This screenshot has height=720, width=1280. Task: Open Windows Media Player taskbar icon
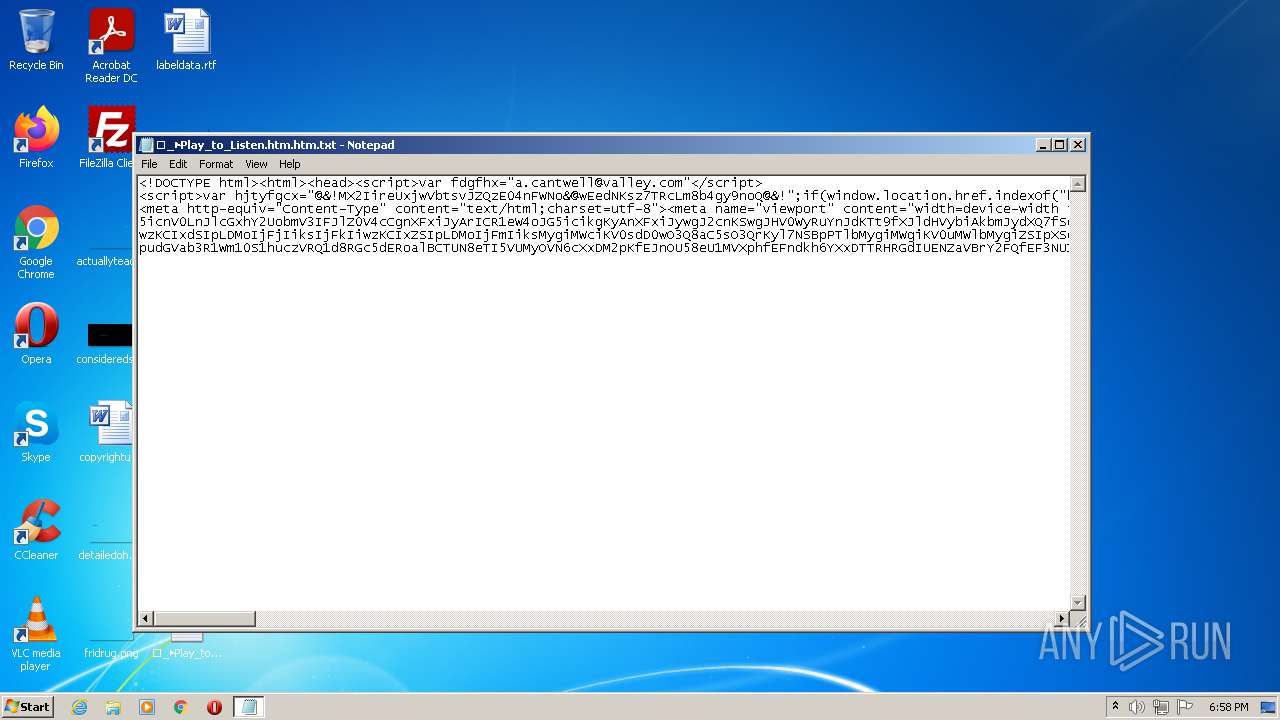[147, 707]
